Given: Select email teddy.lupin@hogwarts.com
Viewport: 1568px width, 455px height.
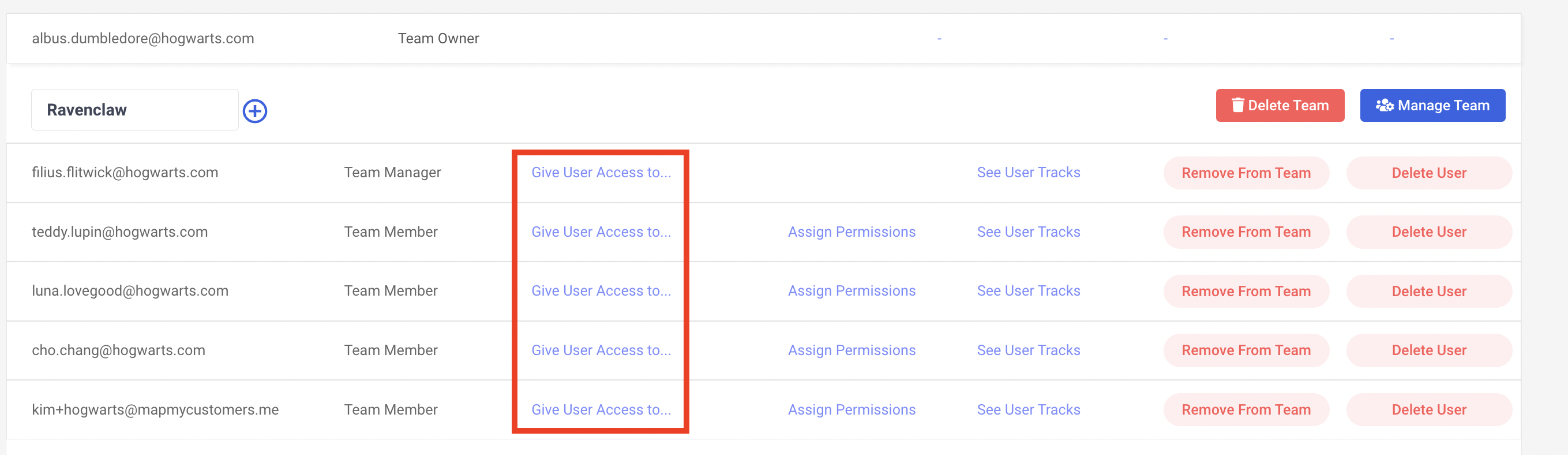Looking at the screenshot, I should click(120, 232).
